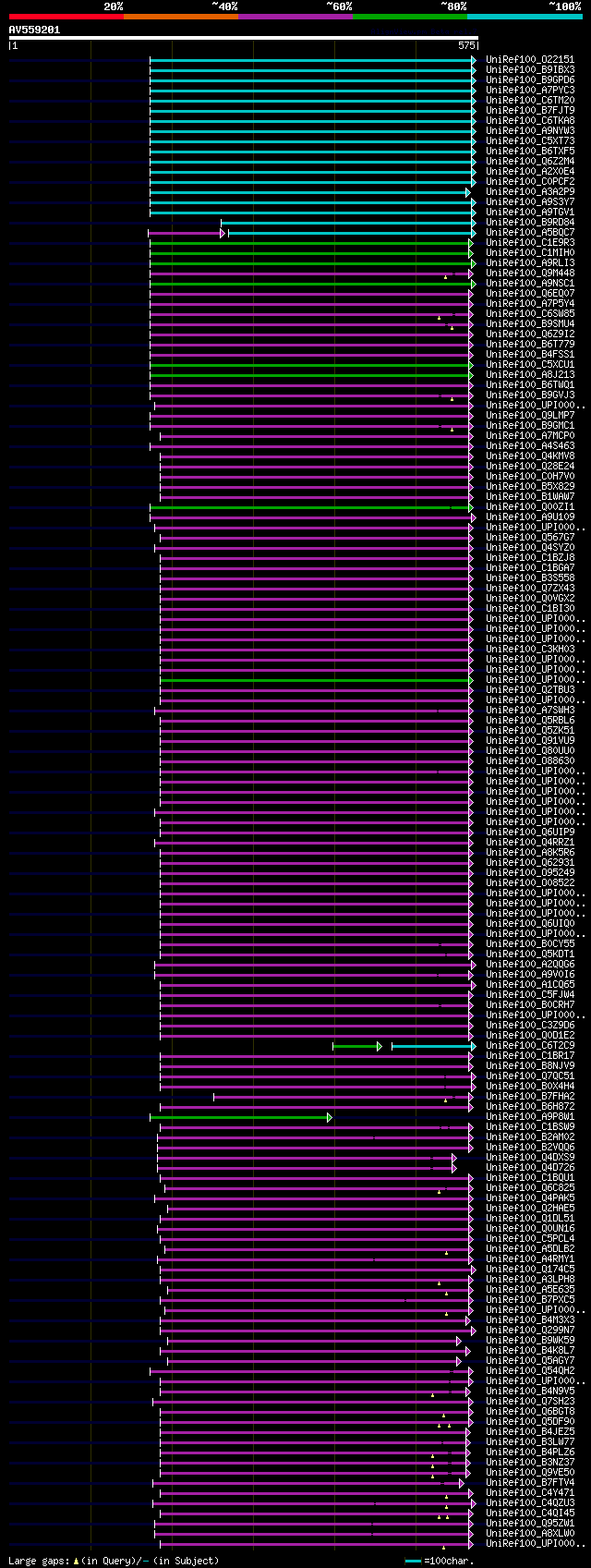Image resolution: width=591 pixels, height=1568 pixels.
Task: Select label UniRef100_A9U109
Action: [530, 517]
